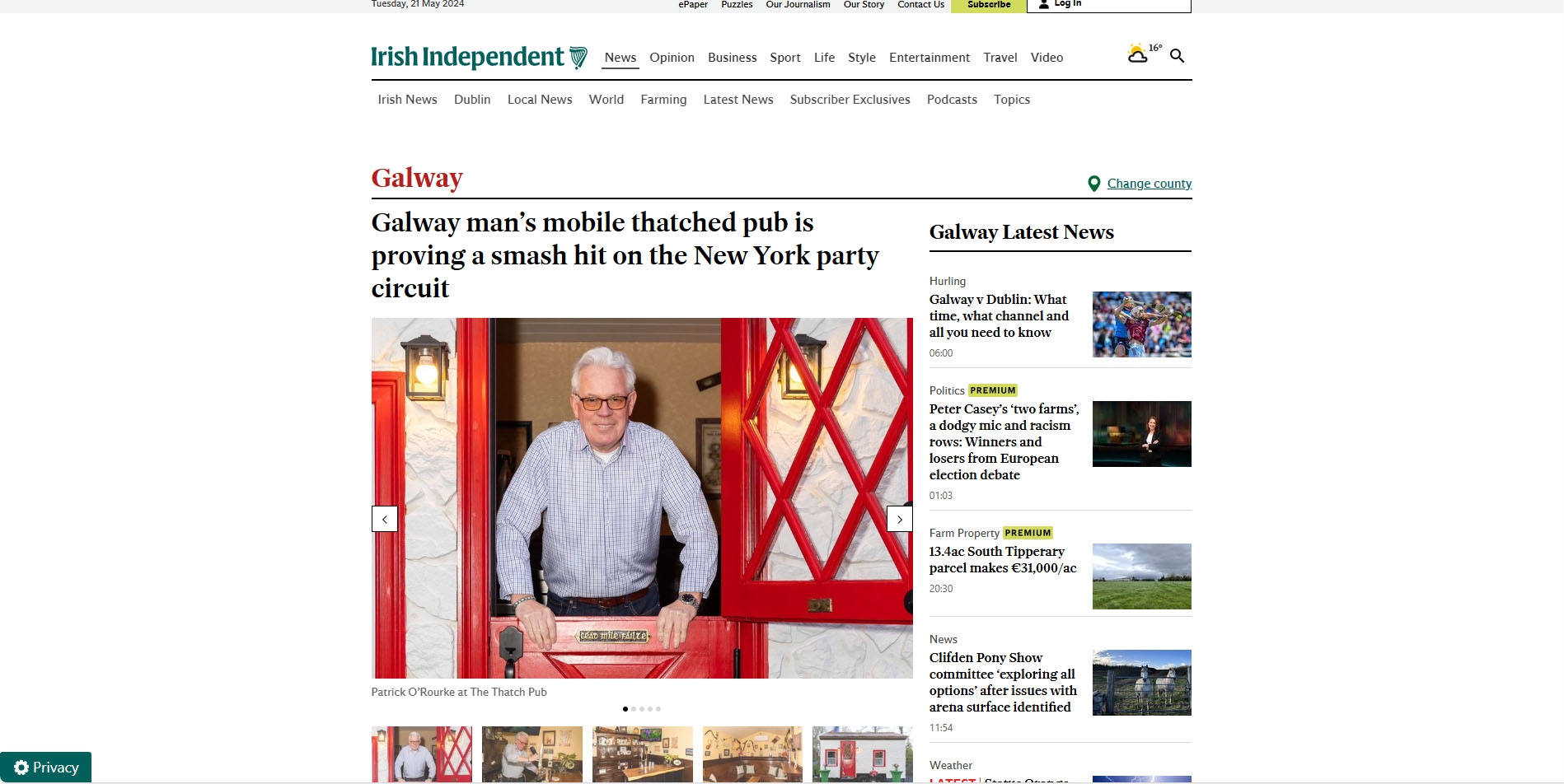The height and width of the screenshot is (784, 1564).
Task: Open the search magnifier icon
Action: tap(1177, 56)
